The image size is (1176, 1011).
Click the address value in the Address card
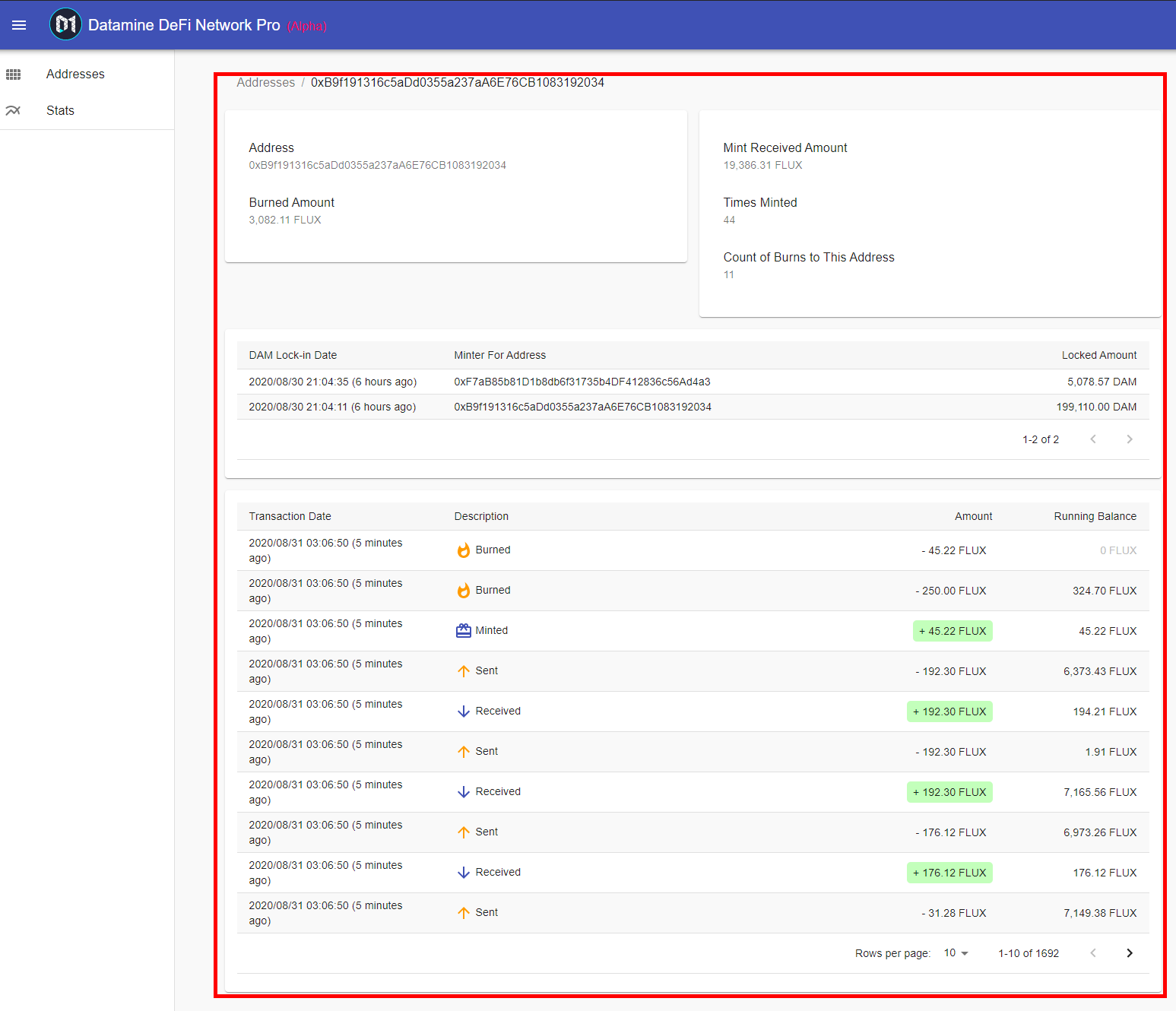[x=377, y=165]
